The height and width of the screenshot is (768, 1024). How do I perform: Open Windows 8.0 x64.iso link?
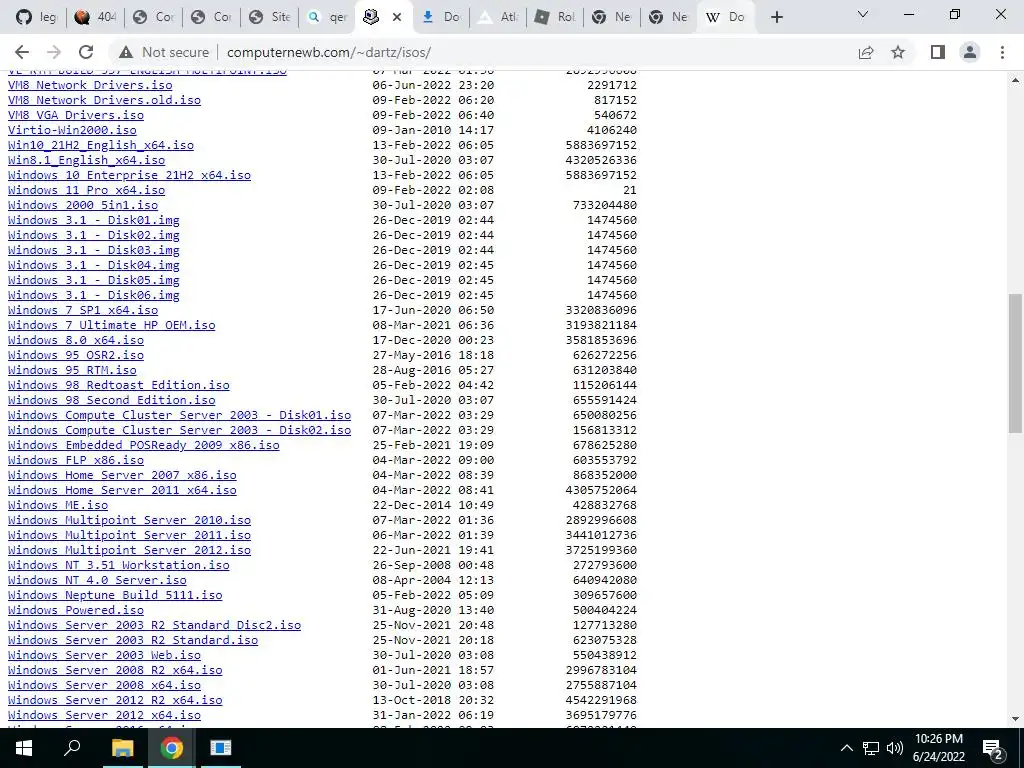(x=76, y=340)
